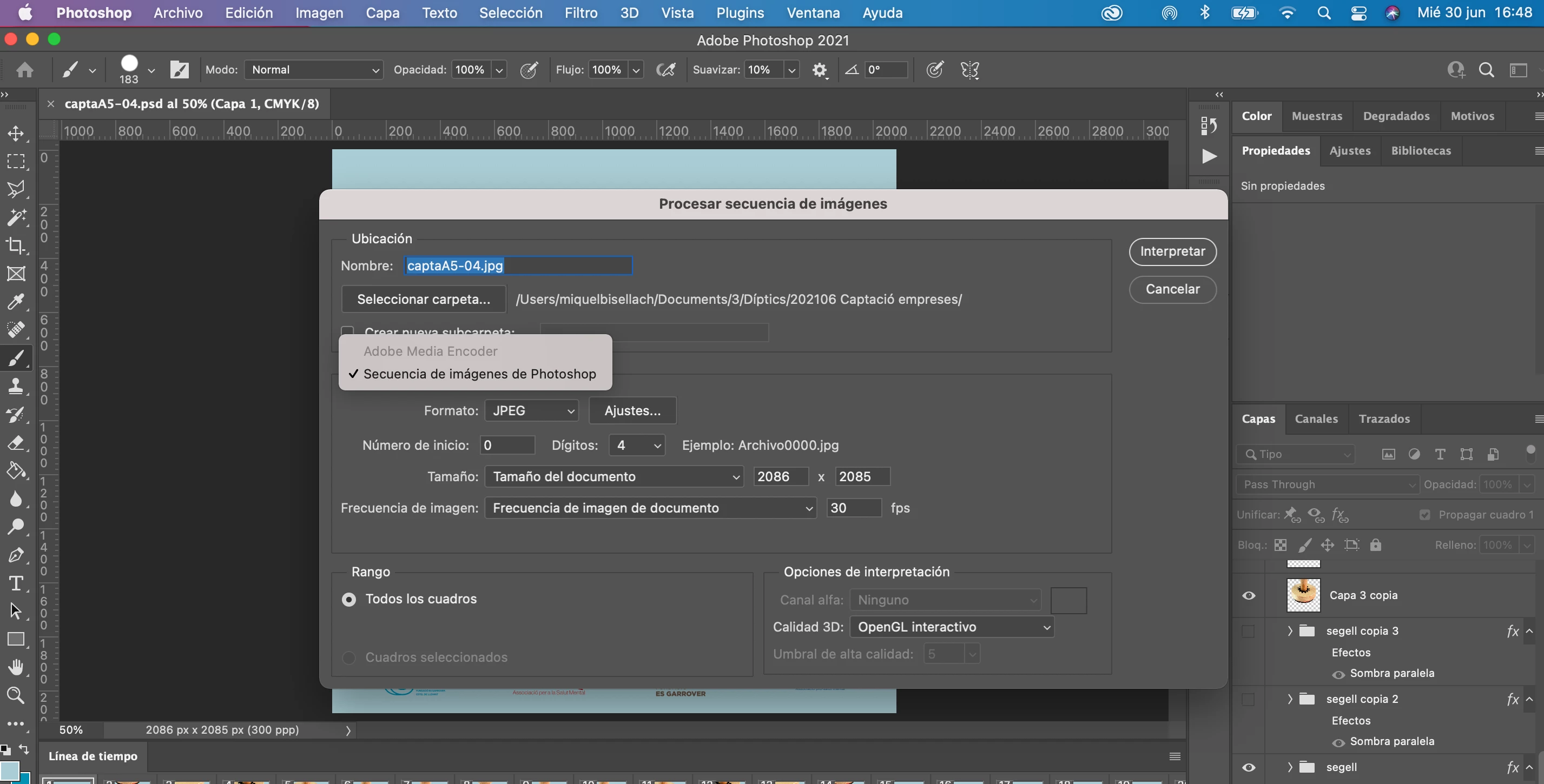Select the Eraser tool
This screenshot has height=784, width=1544.
point(16,443)
